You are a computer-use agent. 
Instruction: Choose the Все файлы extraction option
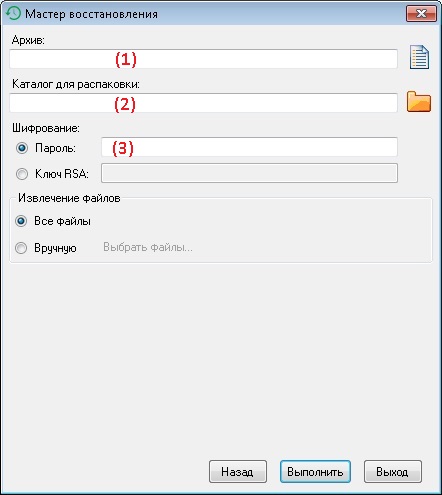click(x=21, y=221)
